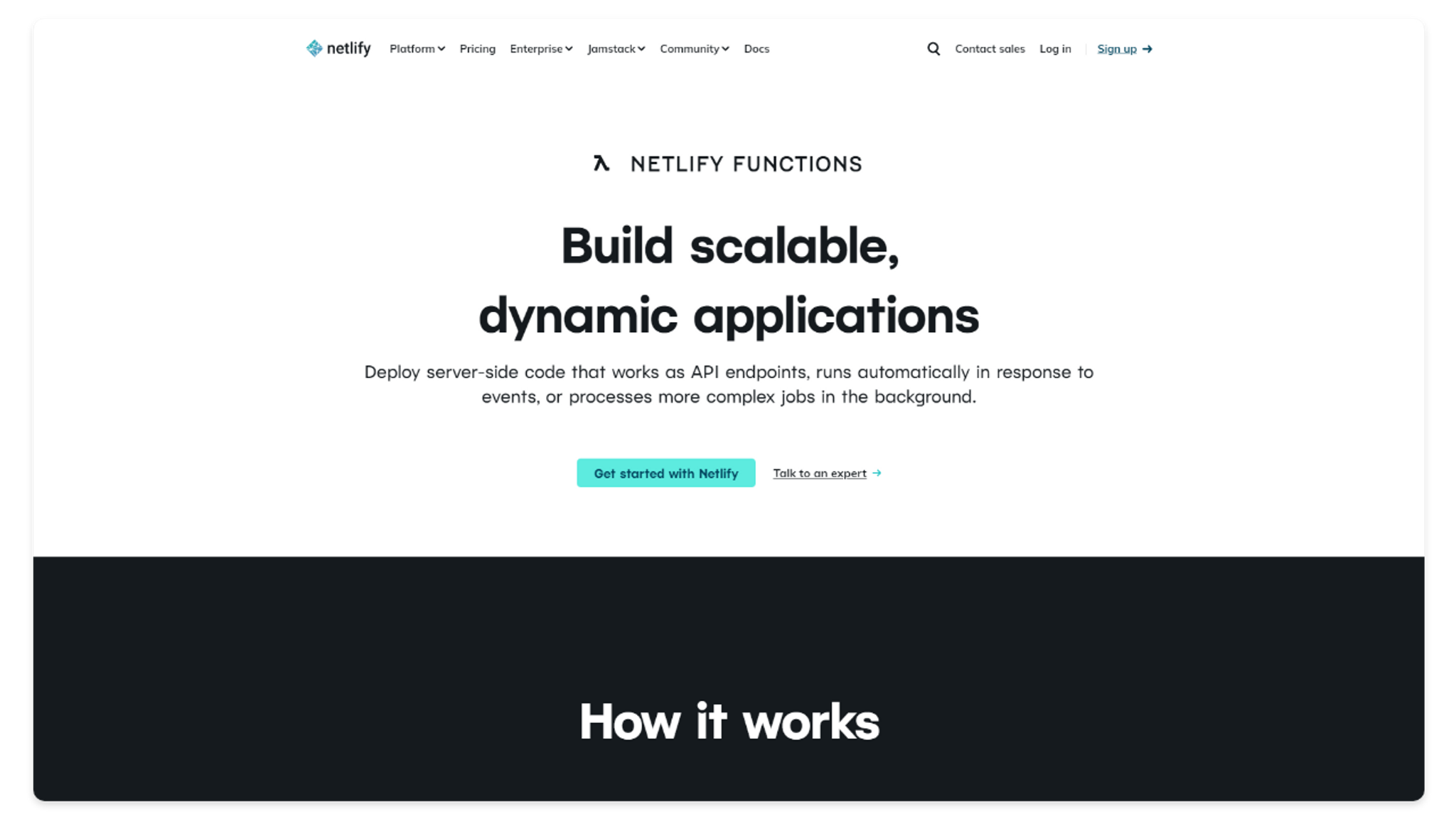The height and width of the screenshot is (819, 1456).
Task: Open the Log in page
Action: point(1055,48)
